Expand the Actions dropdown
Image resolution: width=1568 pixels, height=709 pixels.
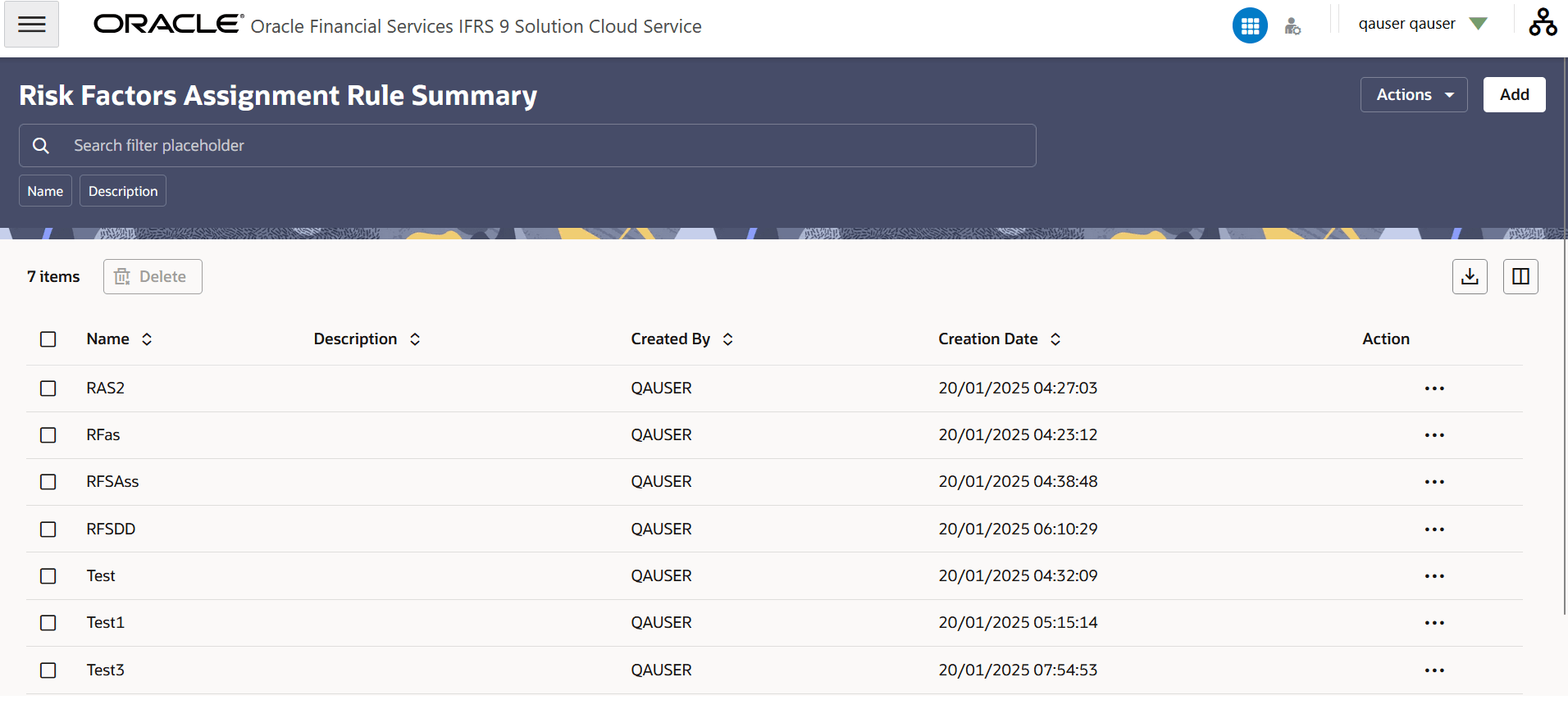(1414, 95)
